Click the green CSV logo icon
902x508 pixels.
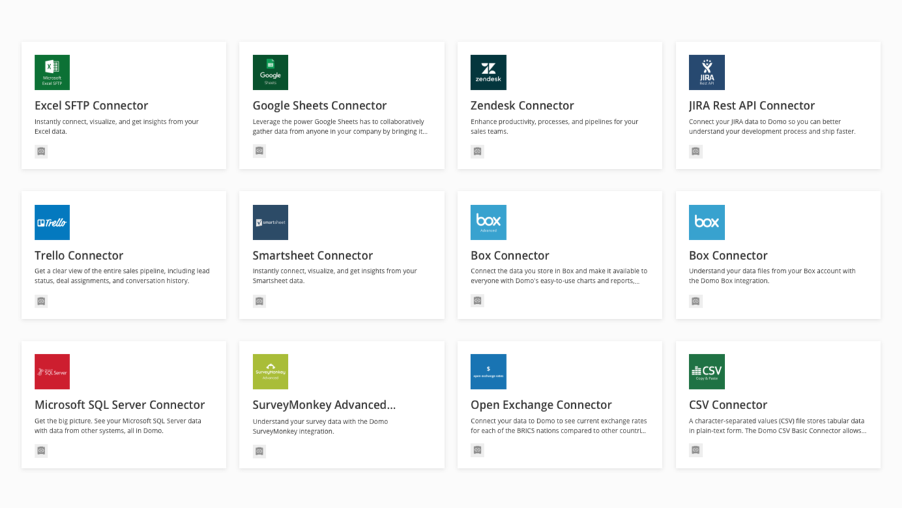click(706, 371)
